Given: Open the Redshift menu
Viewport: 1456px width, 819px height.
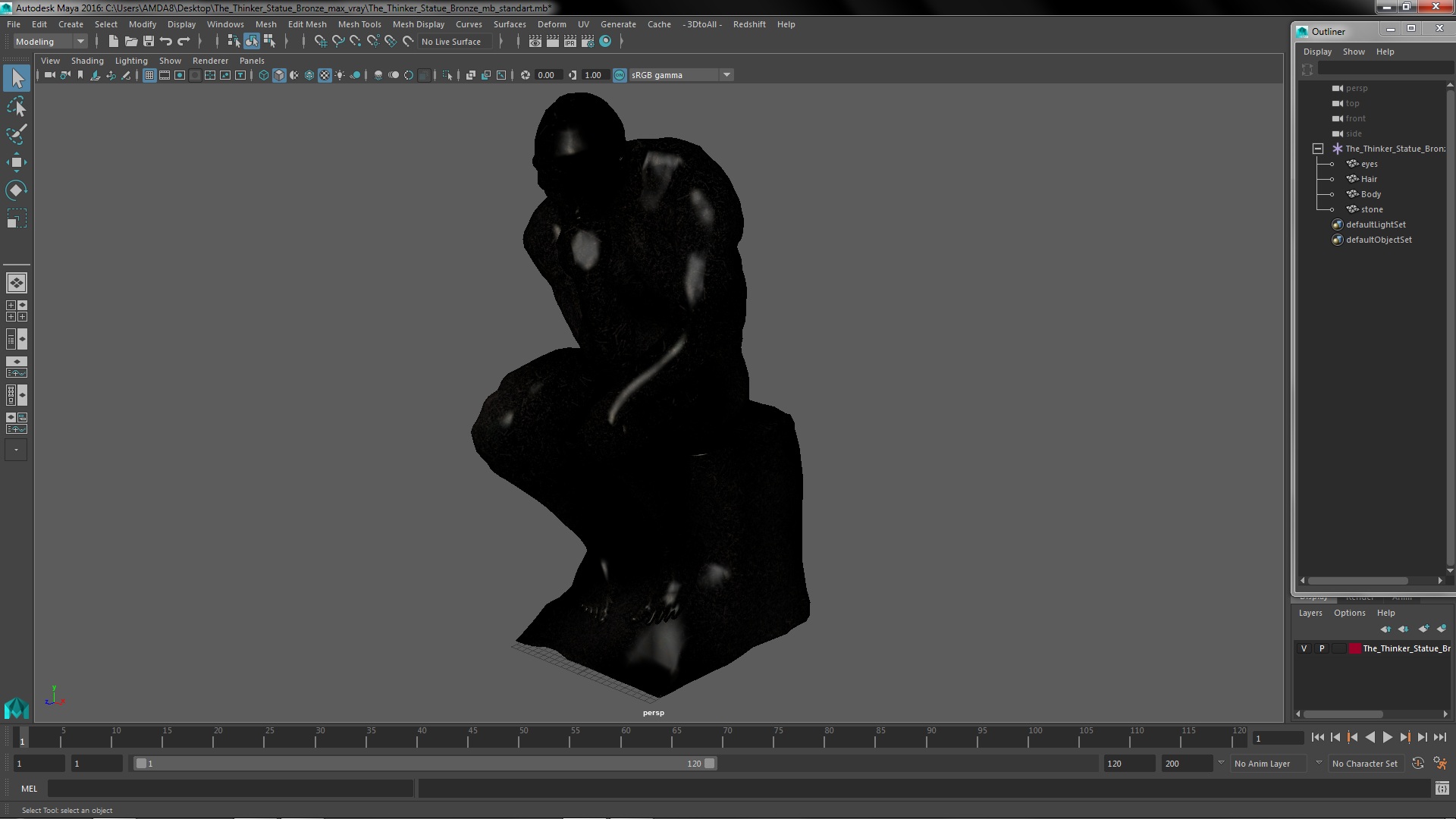Looking at the screenshot, I should click(749, 24).
